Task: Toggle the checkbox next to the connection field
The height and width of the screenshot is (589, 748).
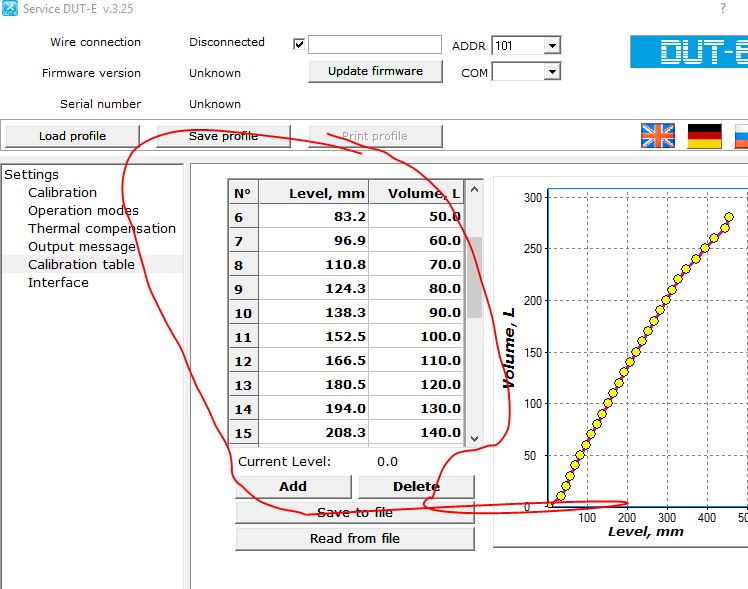Action: point(299,45)
